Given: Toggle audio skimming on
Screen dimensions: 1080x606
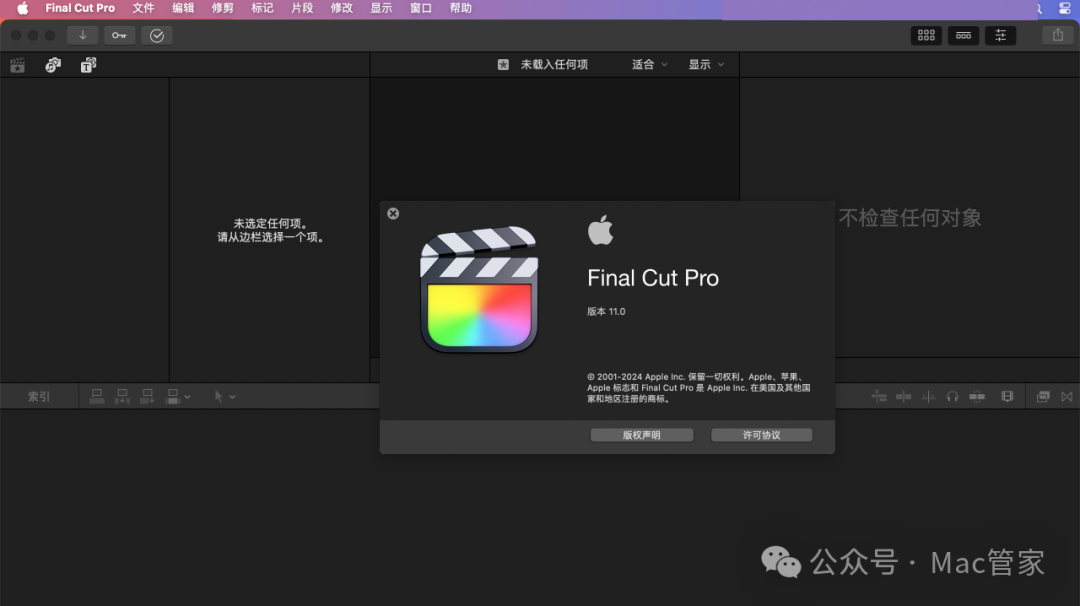Looking at the screenshot, I should [926, 396].
